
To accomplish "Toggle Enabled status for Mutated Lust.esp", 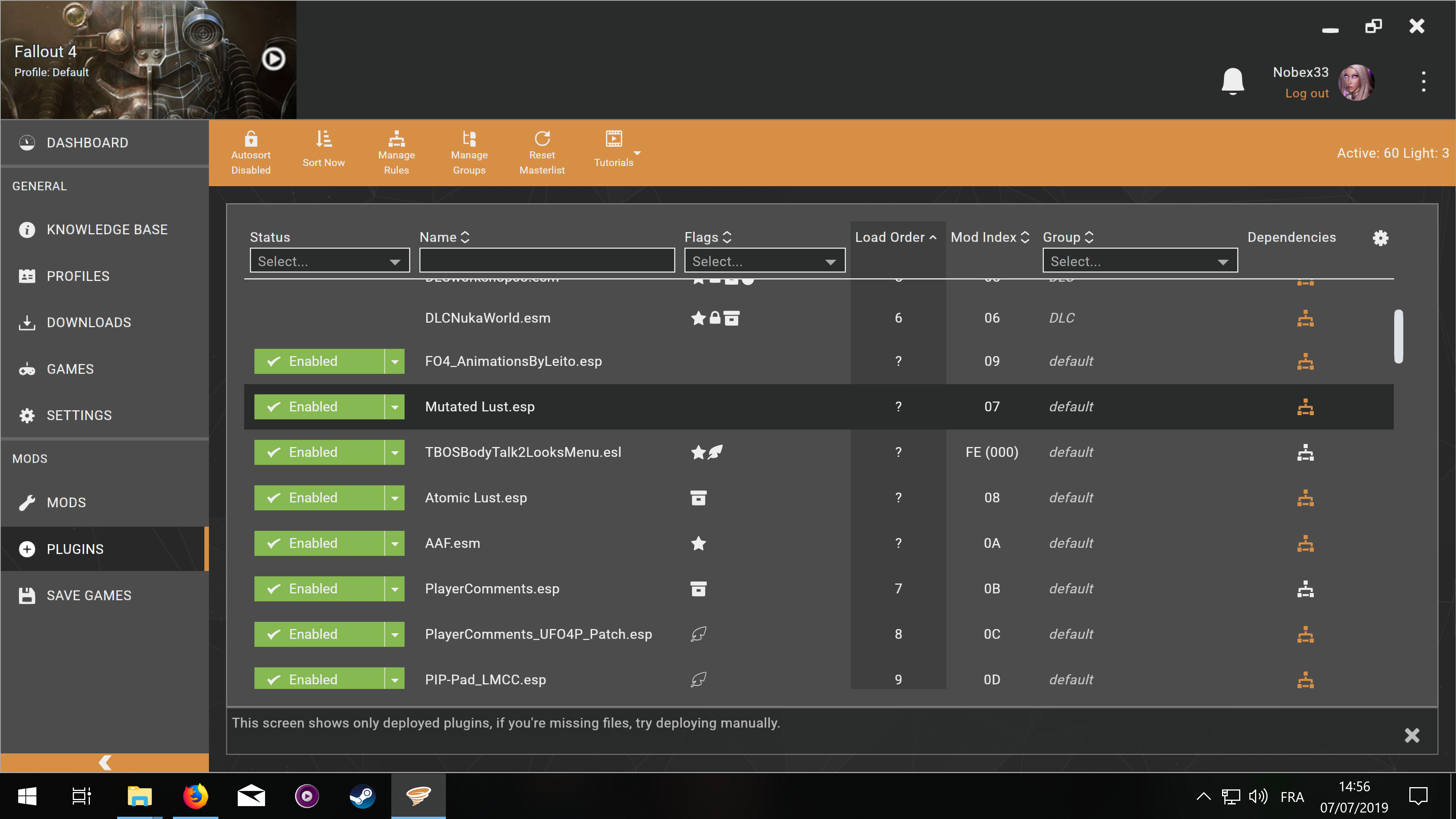I will tap(319, 407).
